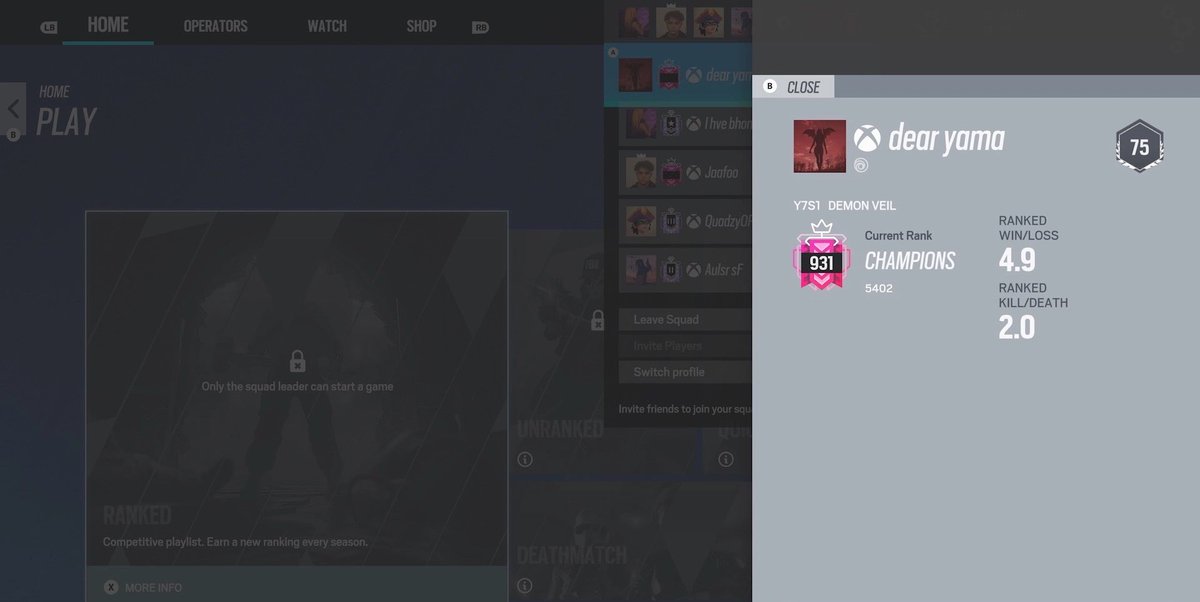Select squad member Jaafoo row
The width and height of the screenshot is (1200, 602).
pos(685,172)
